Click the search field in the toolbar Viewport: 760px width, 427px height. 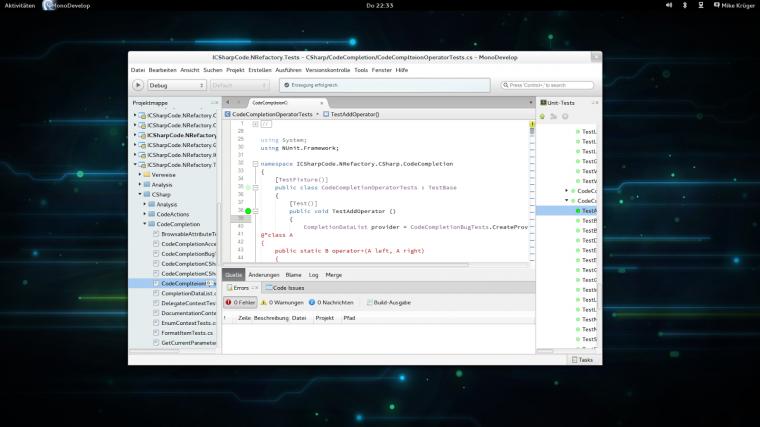point(547,85)
